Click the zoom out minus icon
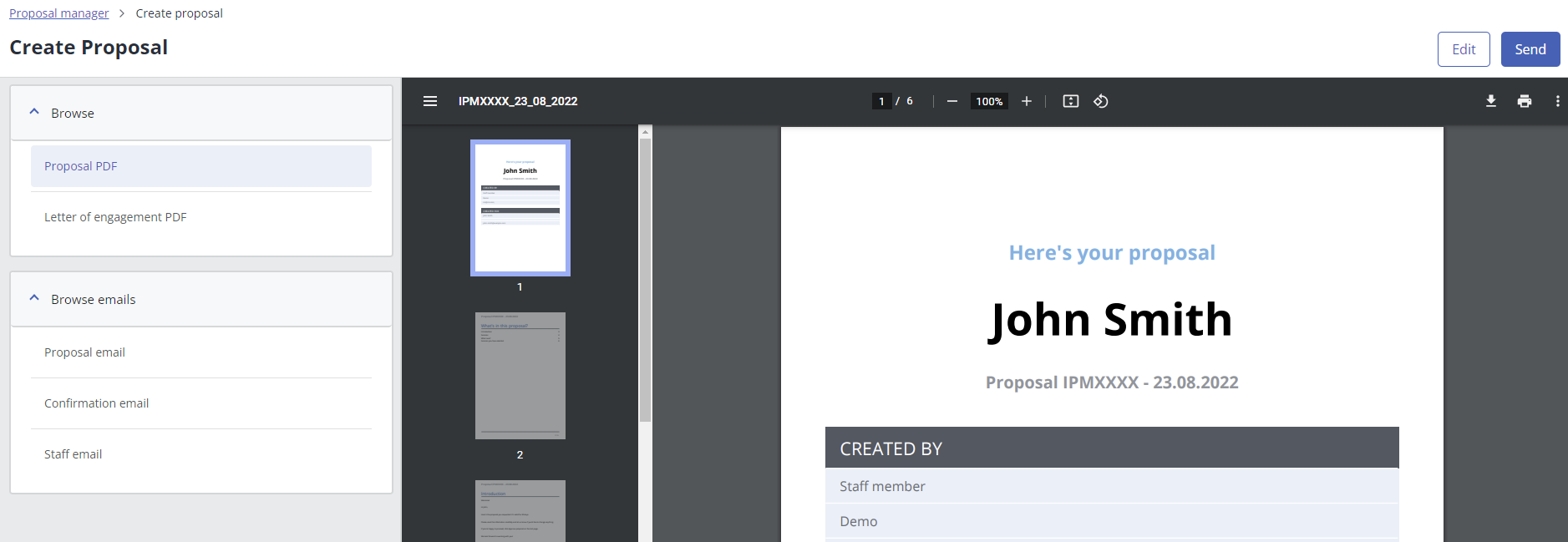 point(951,101)
